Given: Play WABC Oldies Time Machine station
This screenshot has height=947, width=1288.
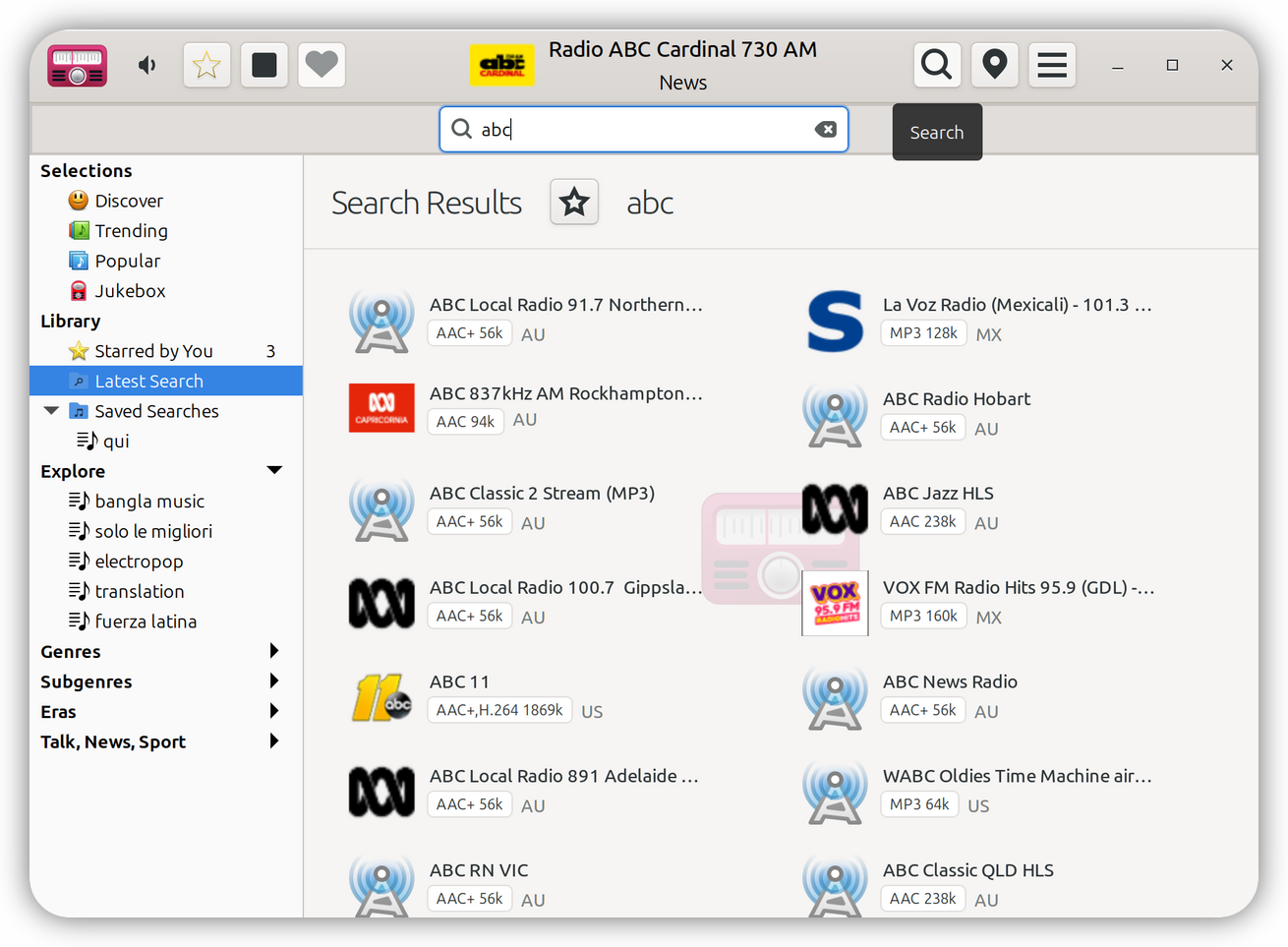Looking at the screenshot, I should [x=1018, y=776].
